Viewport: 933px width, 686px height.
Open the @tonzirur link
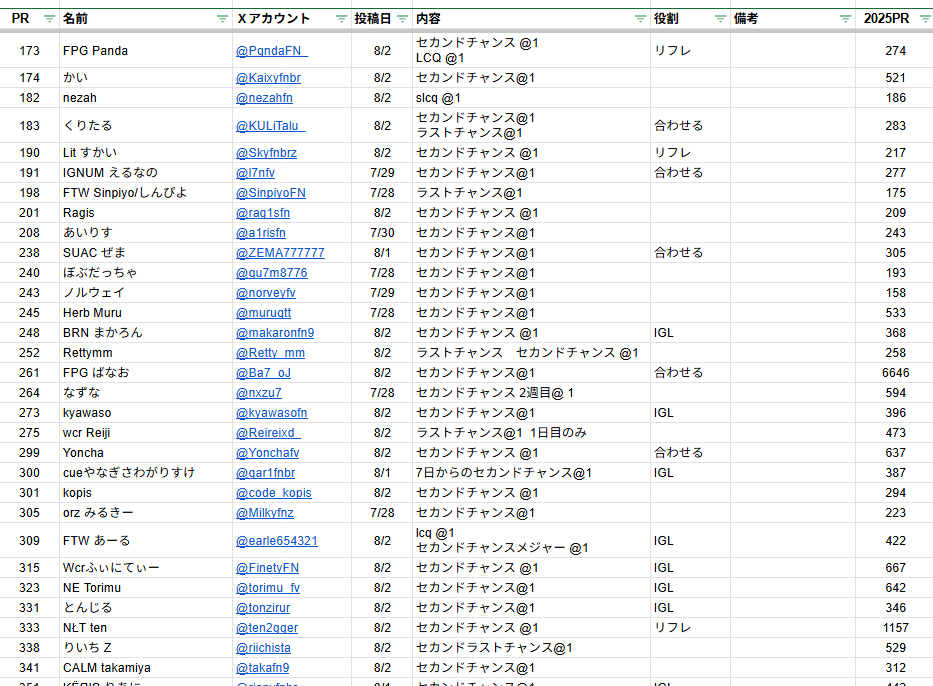tap(263, 608)
